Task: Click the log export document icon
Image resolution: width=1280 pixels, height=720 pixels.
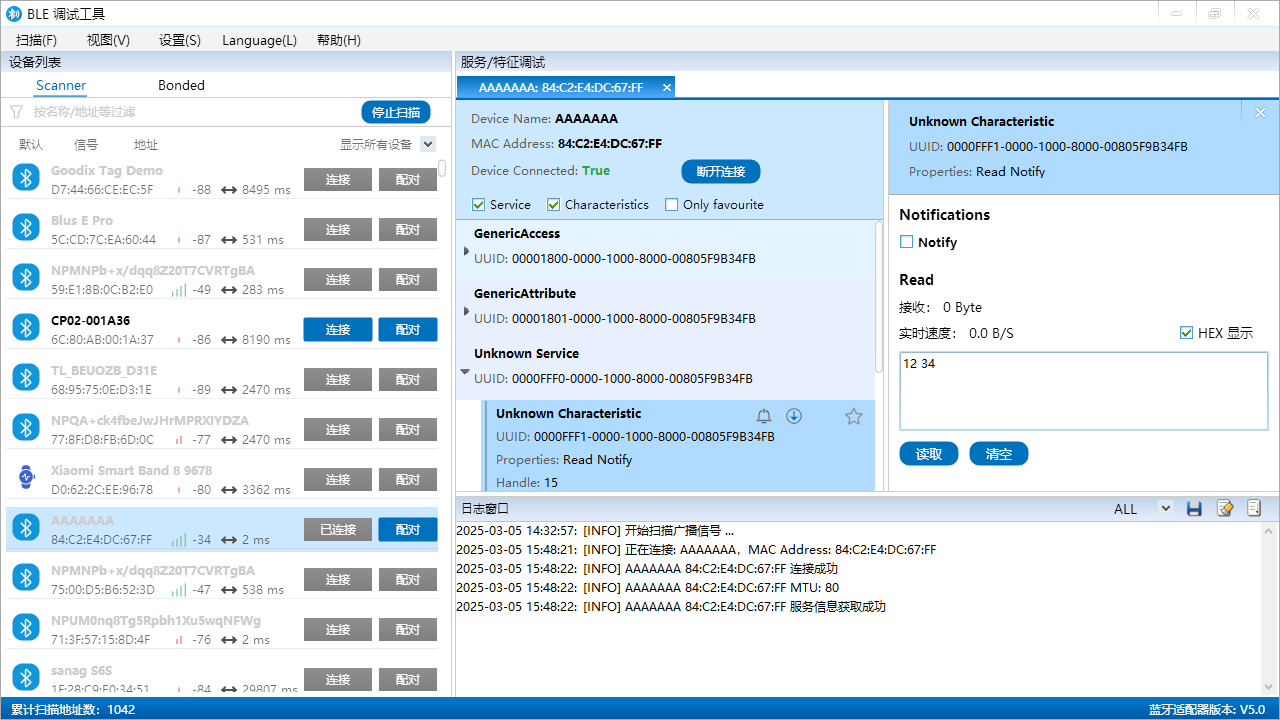Action: click(1254, 508)
